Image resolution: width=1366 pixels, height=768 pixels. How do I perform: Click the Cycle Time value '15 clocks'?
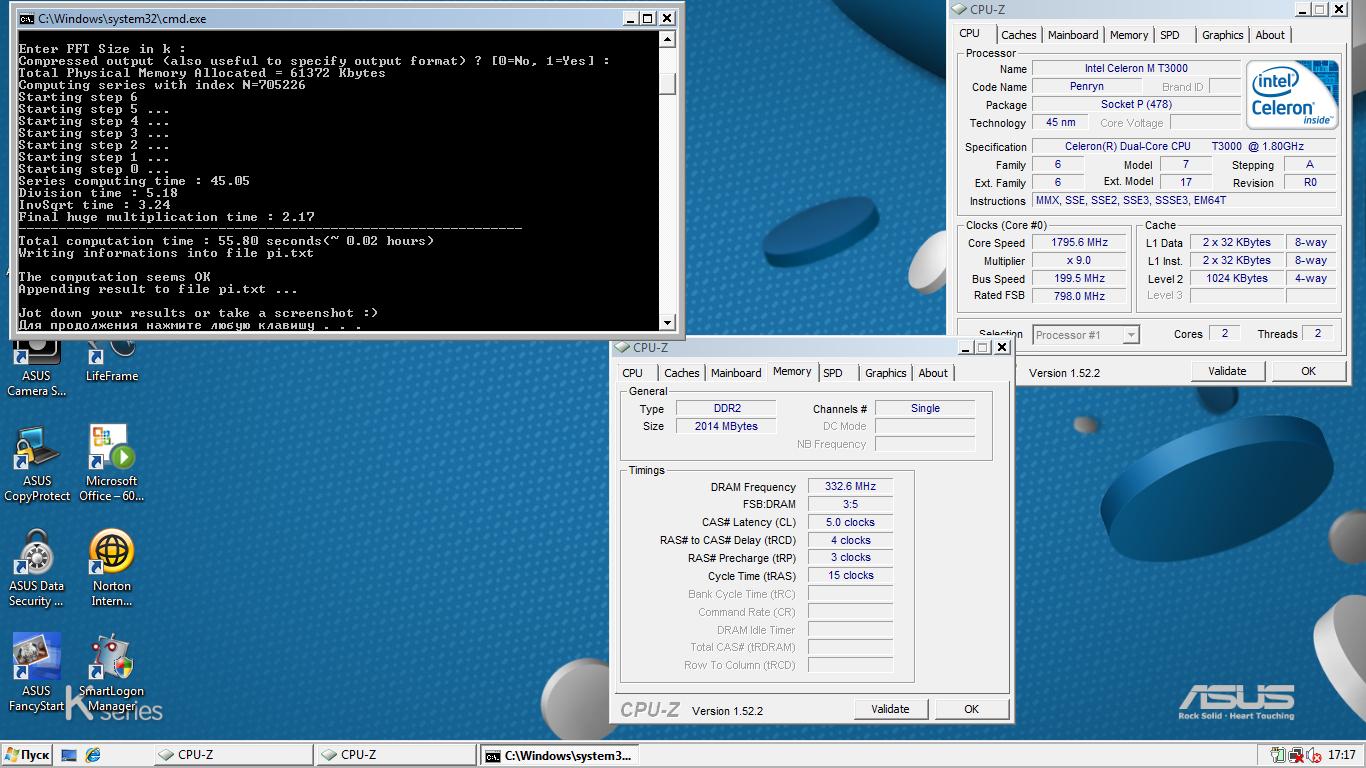[x=850, y=576]
